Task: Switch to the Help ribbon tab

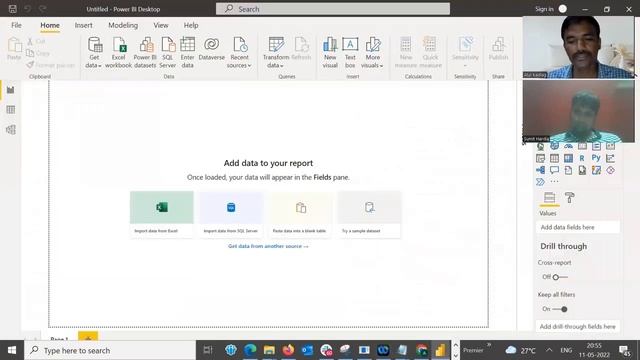Action: [x=191, y=25]
